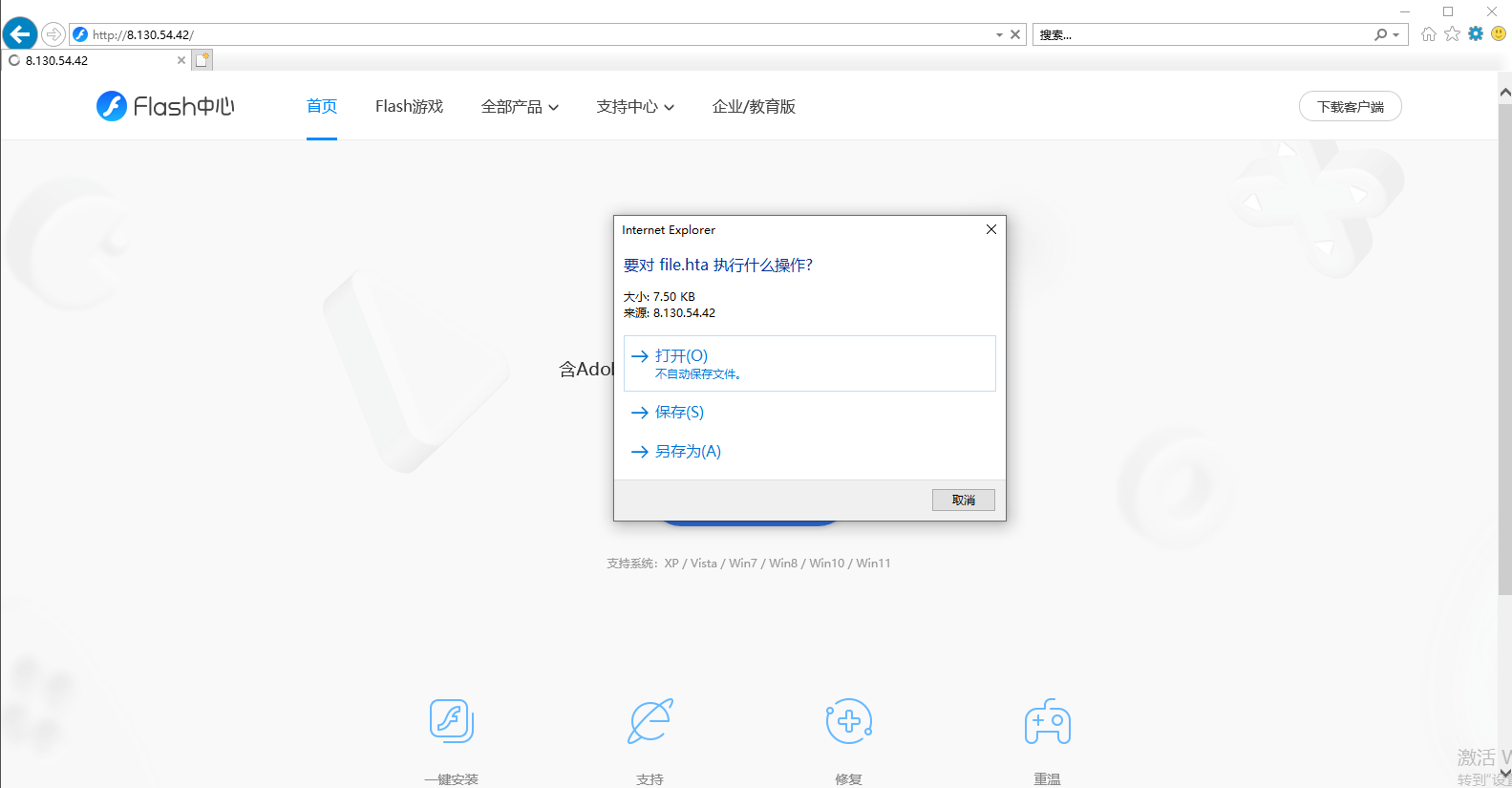Click the 重温 gamepad icon
Image resolution: width=1512 pixels, height=788 pixels.
(1048, 721)
